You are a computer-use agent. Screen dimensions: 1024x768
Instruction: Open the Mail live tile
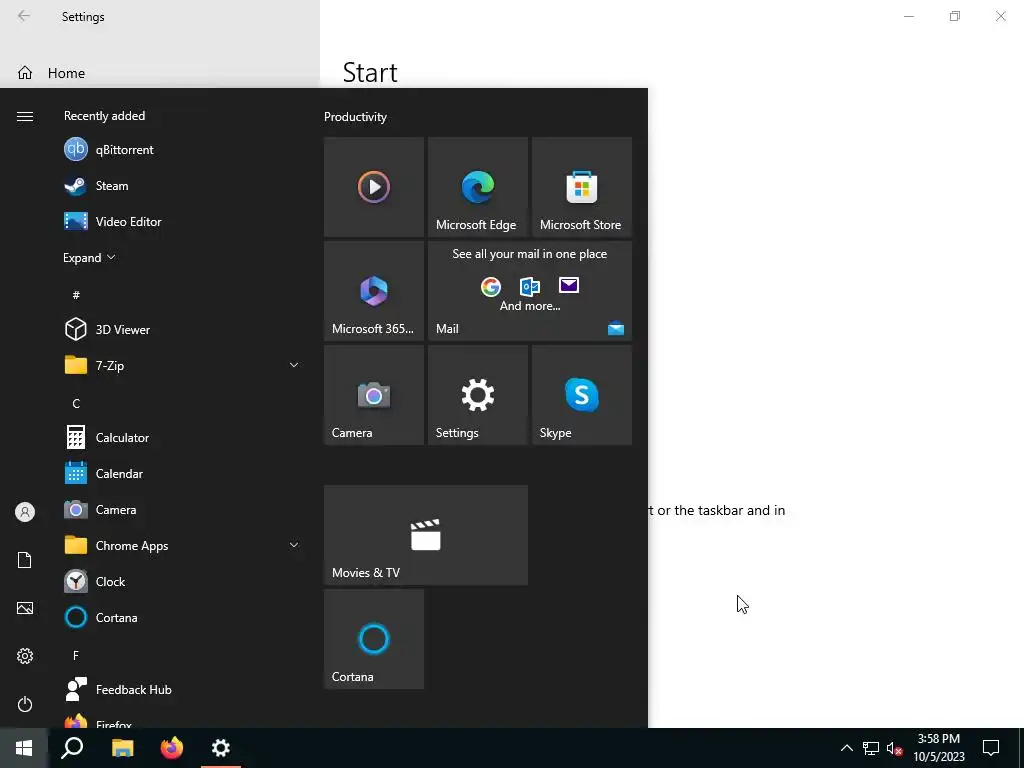pyautogui.click(x=530, y=291)
